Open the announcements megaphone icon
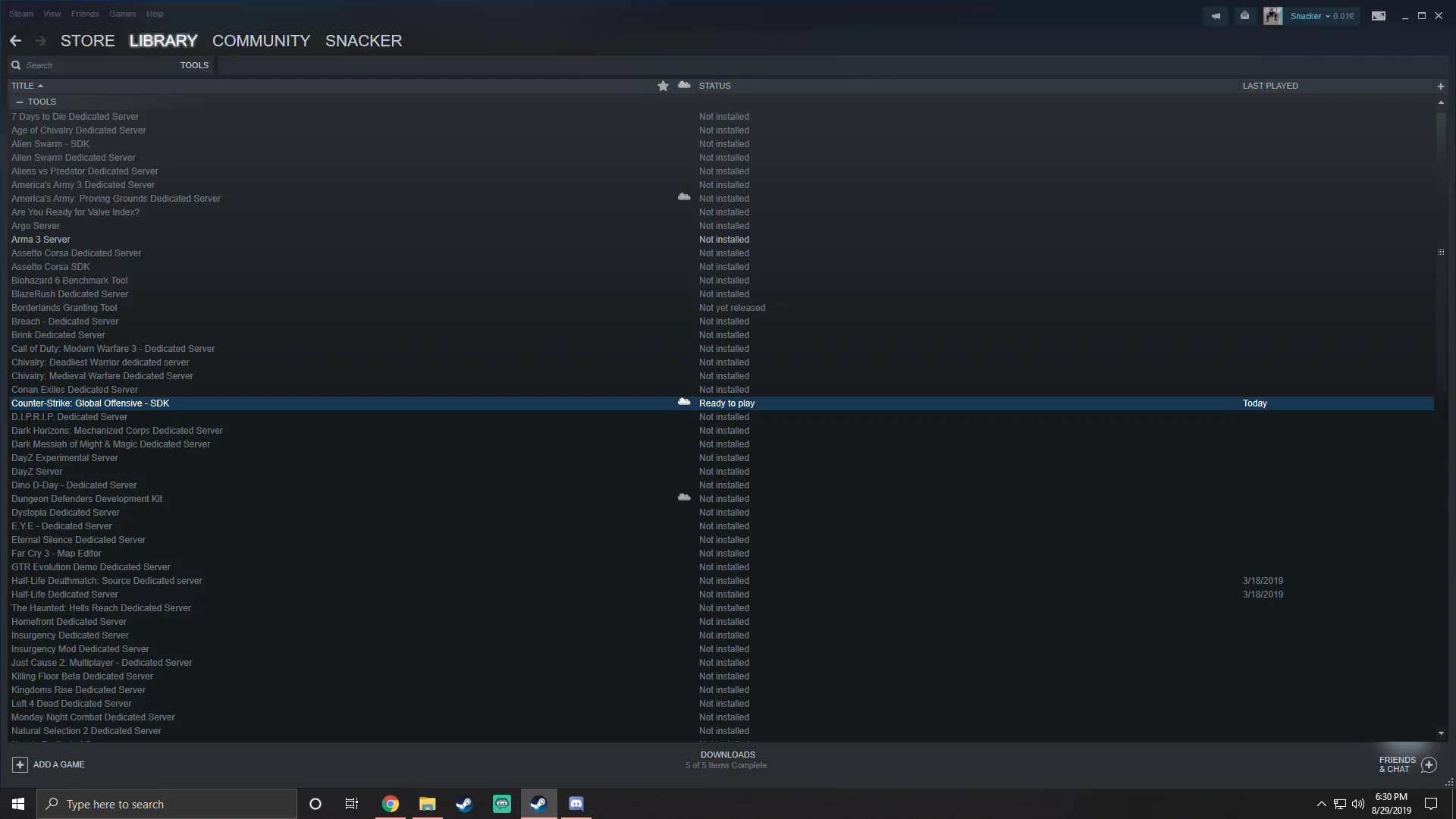Viewport: 1456px width, 819px height. click(1216, 16)
